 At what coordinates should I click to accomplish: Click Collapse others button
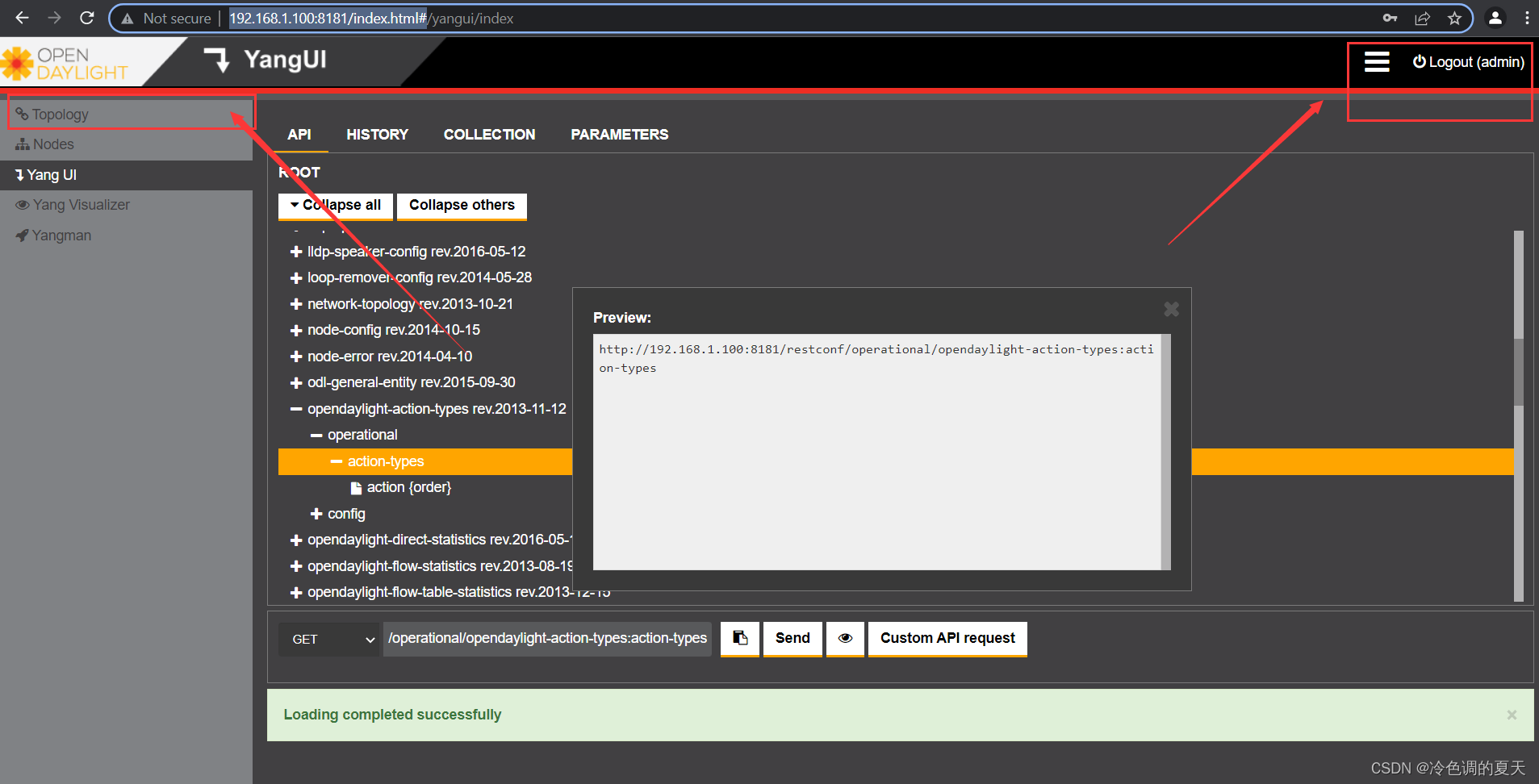tap(462, 206)
